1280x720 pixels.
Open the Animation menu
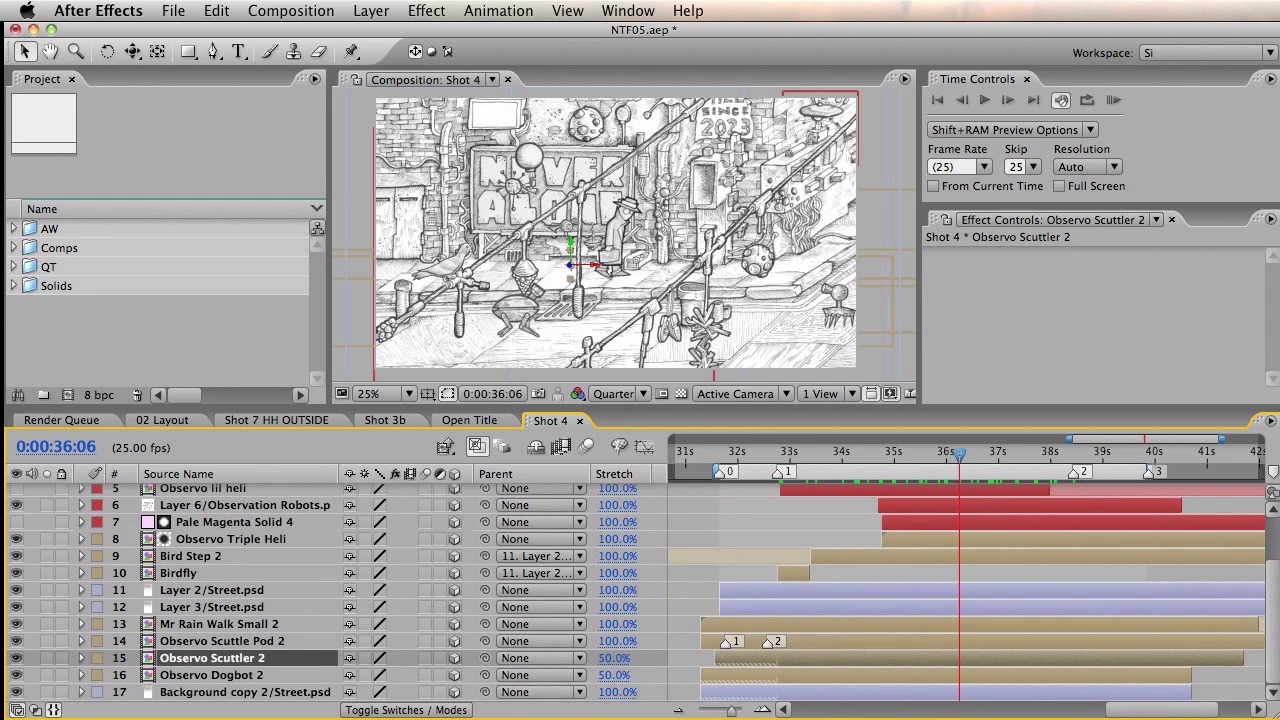498,11
